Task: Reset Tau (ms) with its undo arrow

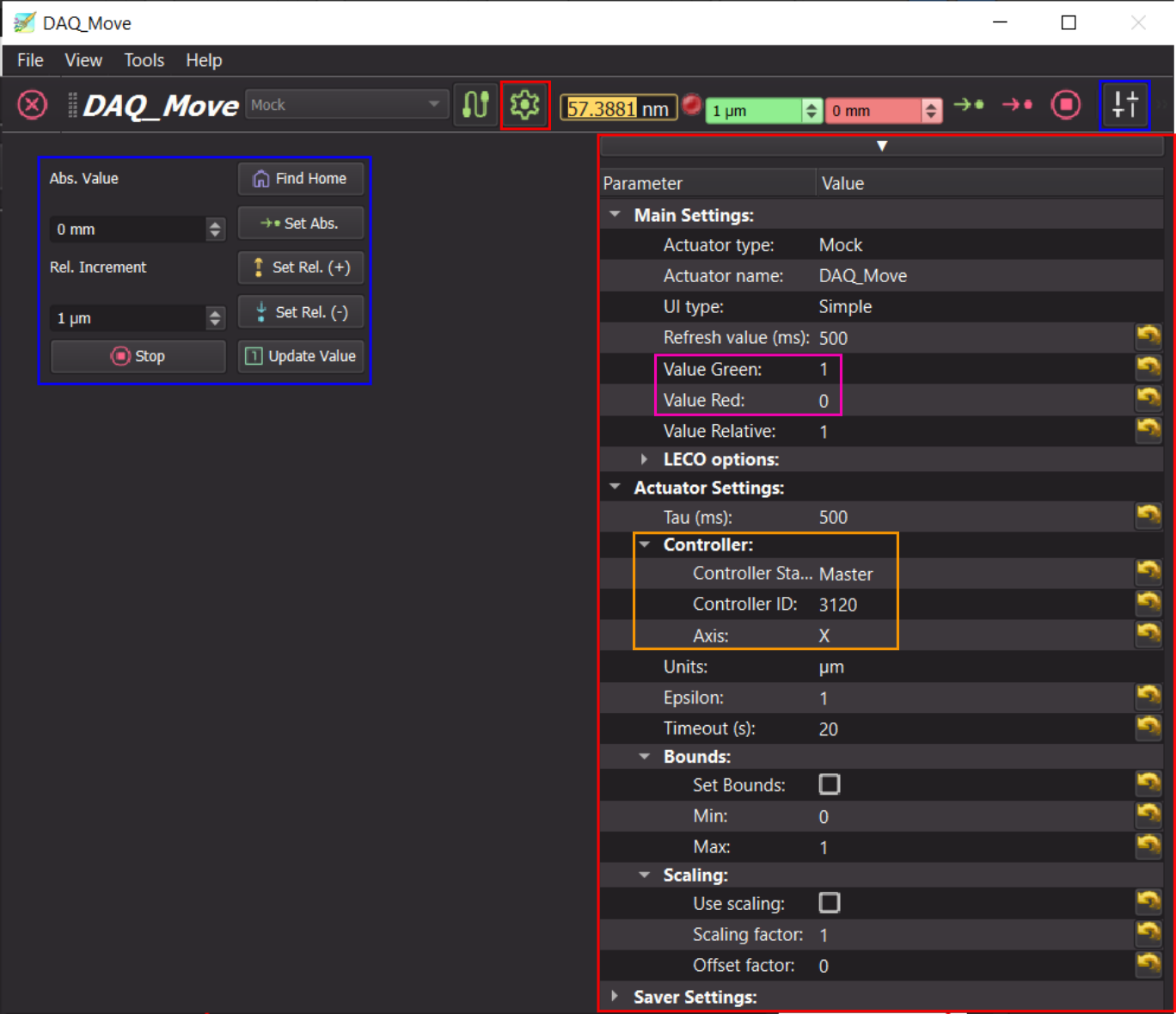Action: click(x=1148, y=515)
